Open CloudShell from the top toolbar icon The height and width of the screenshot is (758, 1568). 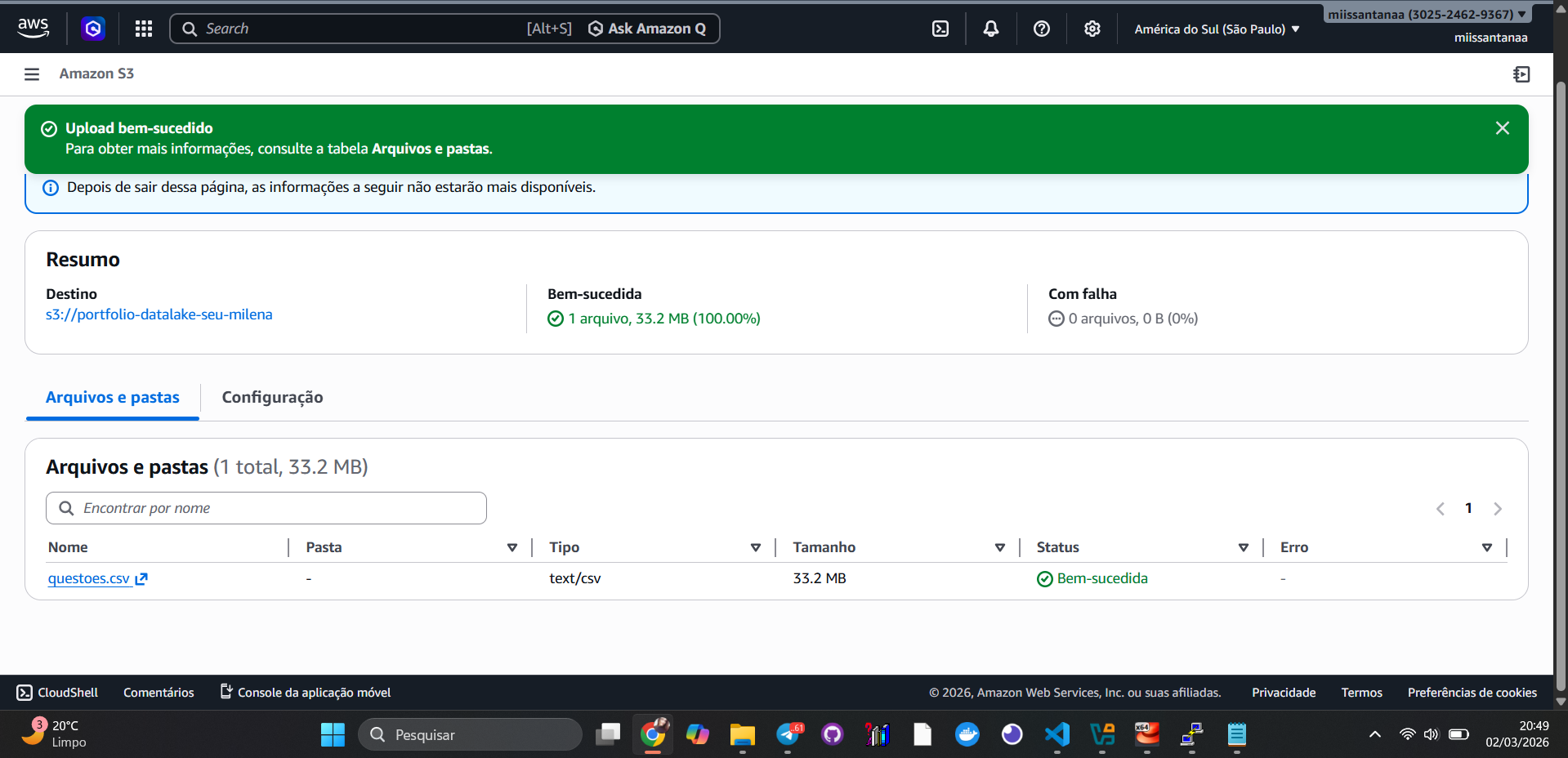[940, 28]
